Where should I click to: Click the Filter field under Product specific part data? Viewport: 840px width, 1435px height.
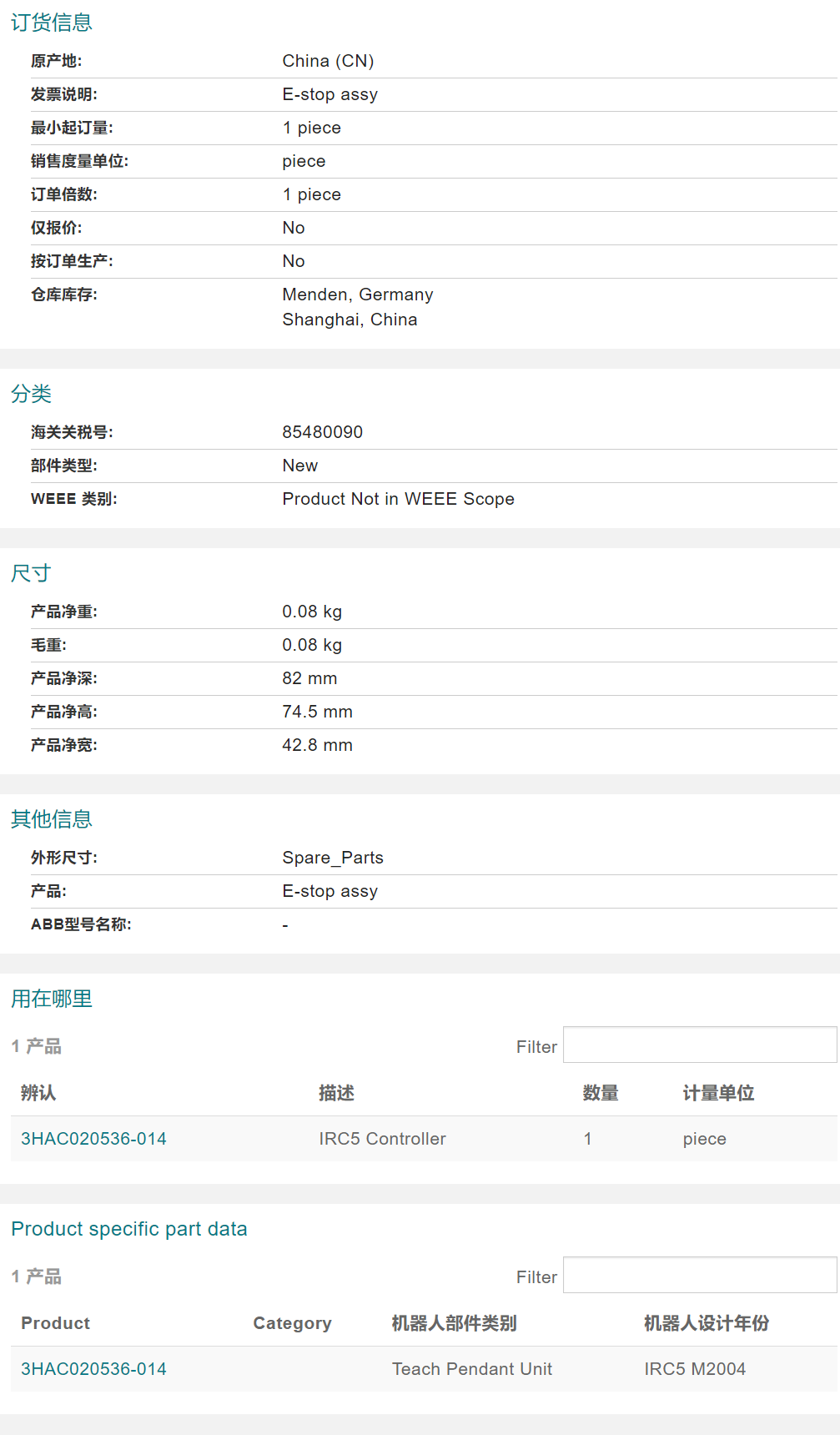point(699,1276)
